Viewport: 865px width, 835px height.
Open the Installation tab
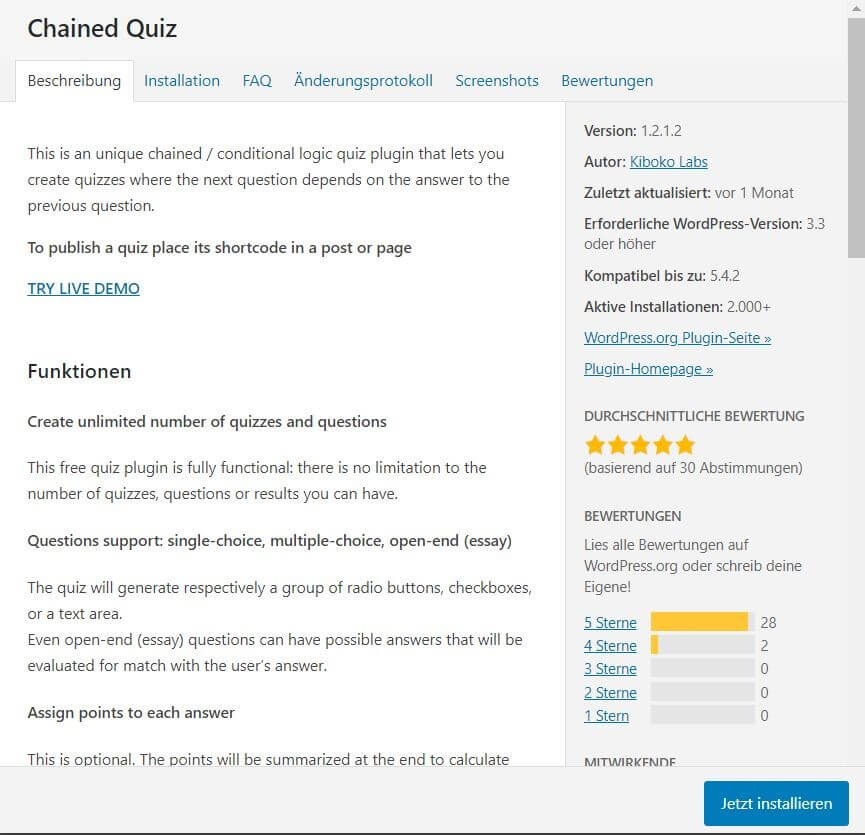coord(181,81)
